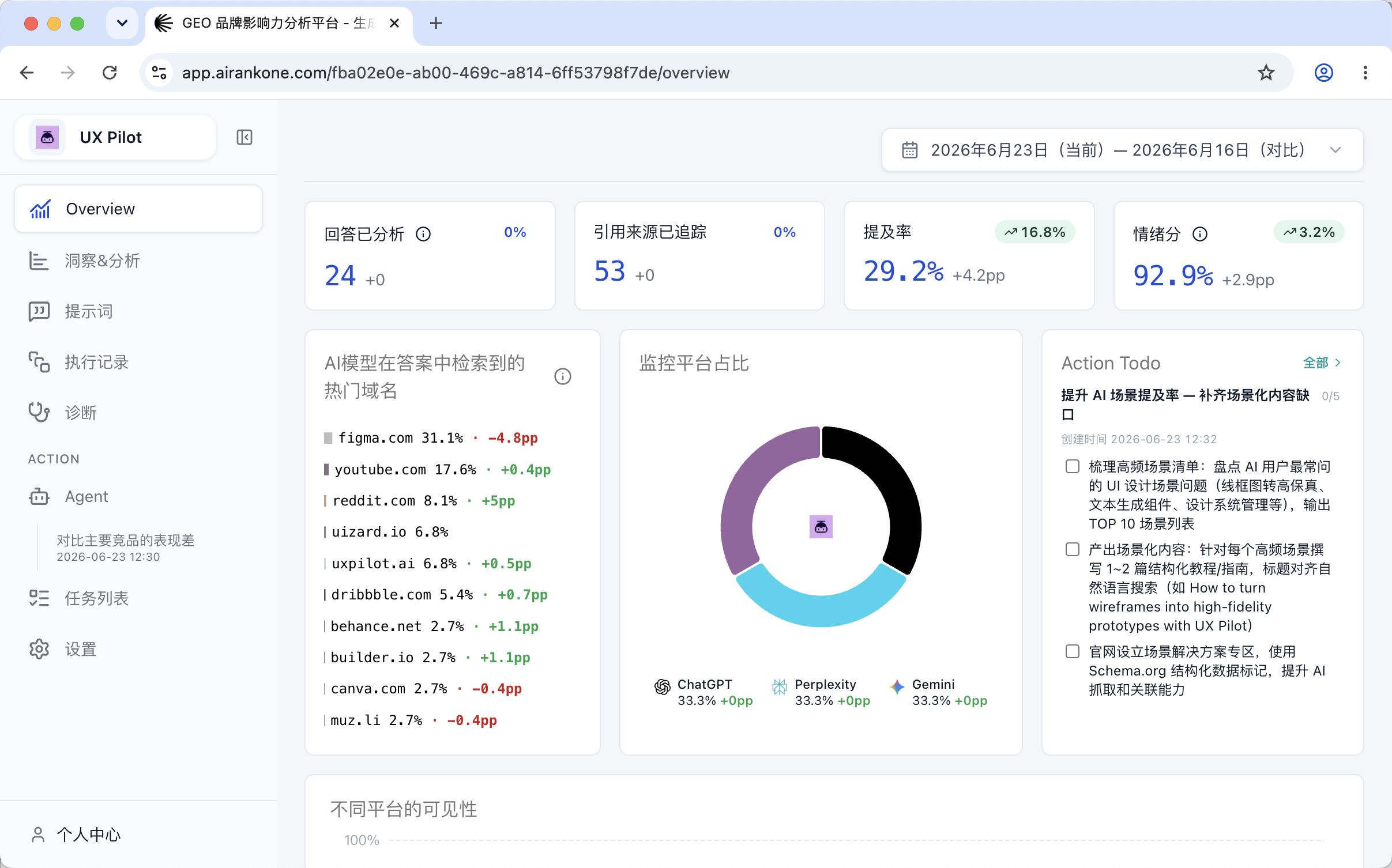Click the behance.net 2.7% row

pyautogui.click(x=431, y=627)
